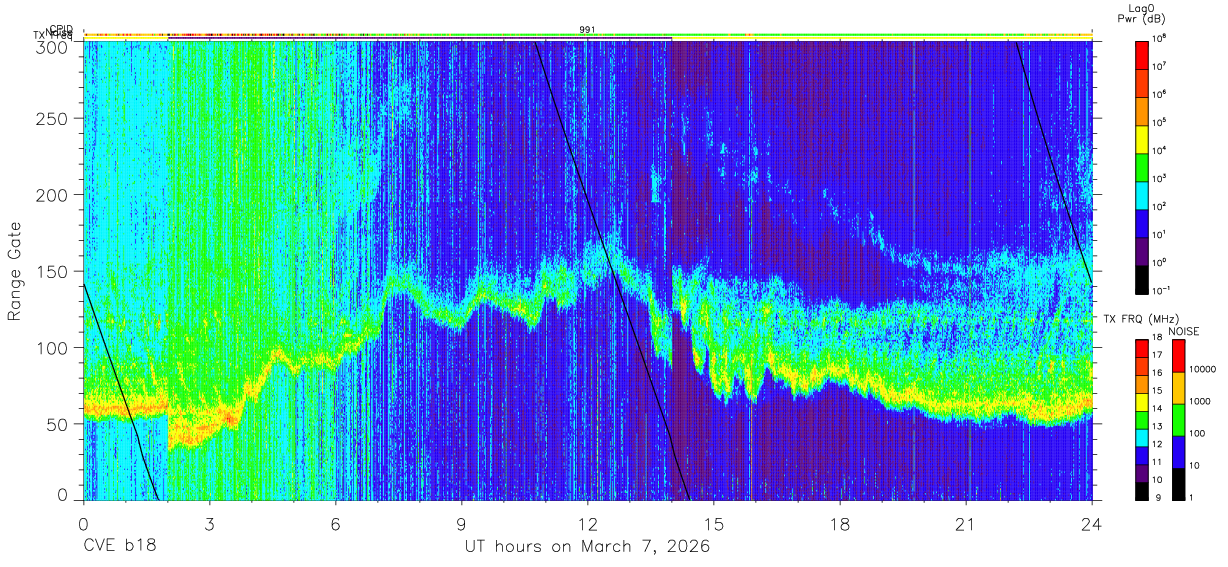Select the x-axis tick label '6'

tap(335, 524)
